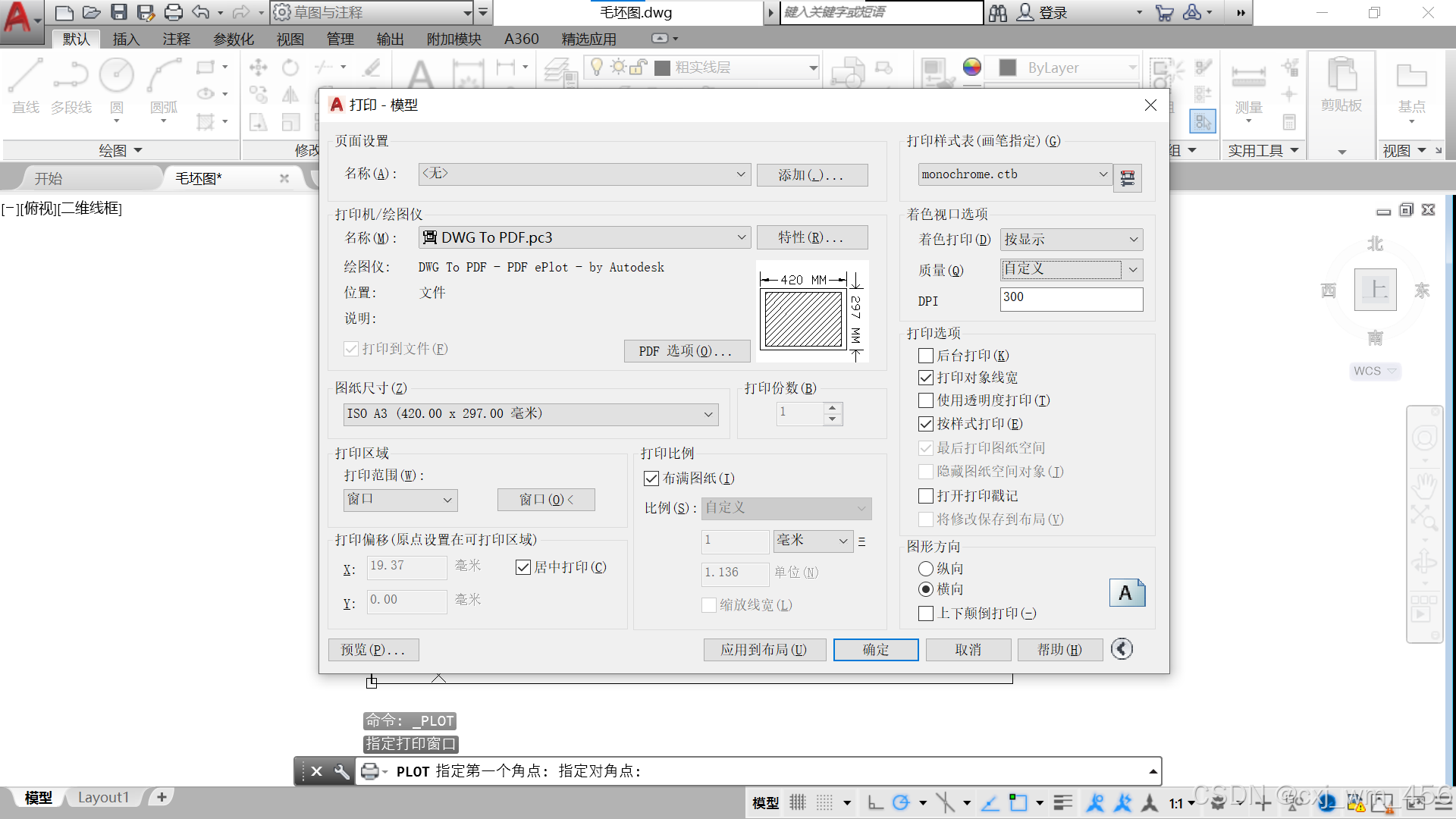Switch to the Layout1 tab

pyautogui.click(x=103, y=797)
